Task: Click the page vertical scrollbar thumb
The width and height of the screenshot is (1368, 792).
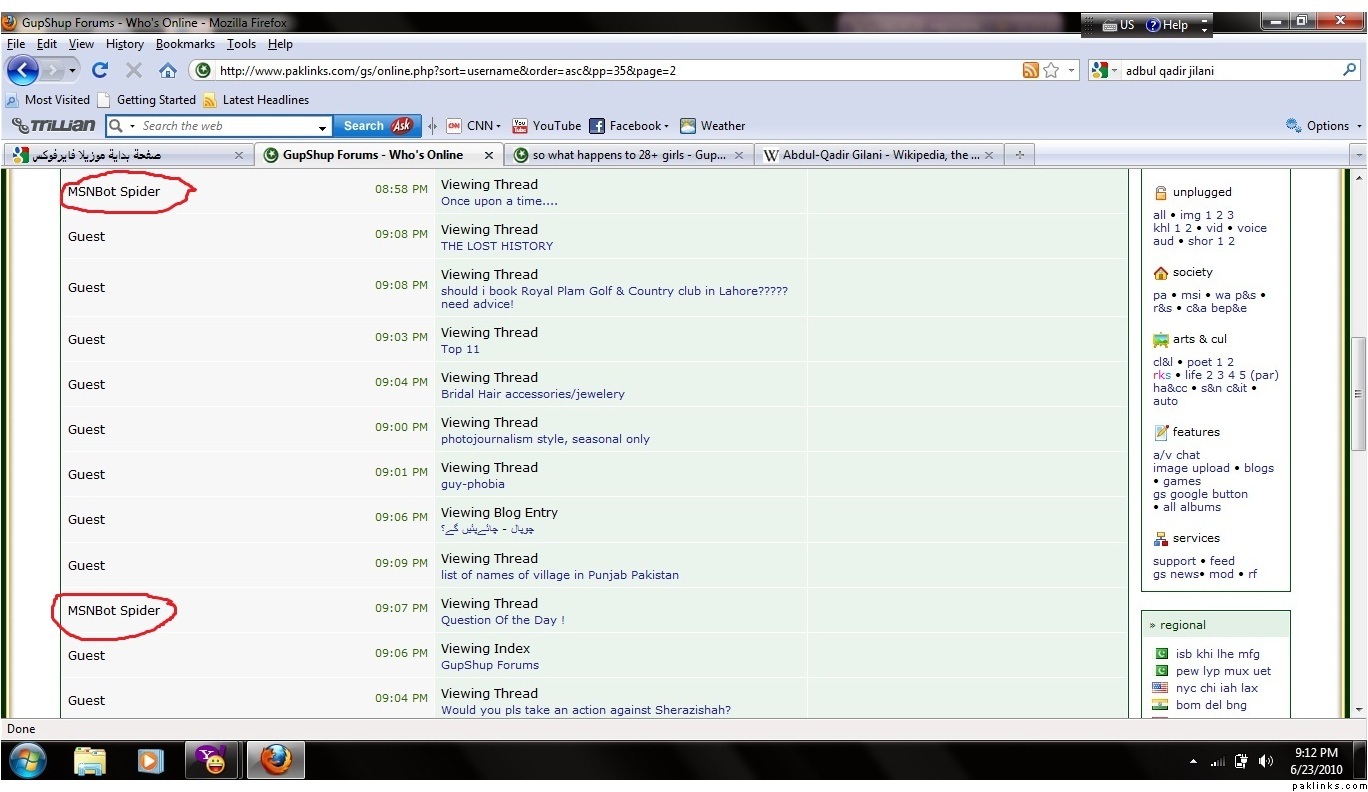Action: click(x=1358, y=393)
